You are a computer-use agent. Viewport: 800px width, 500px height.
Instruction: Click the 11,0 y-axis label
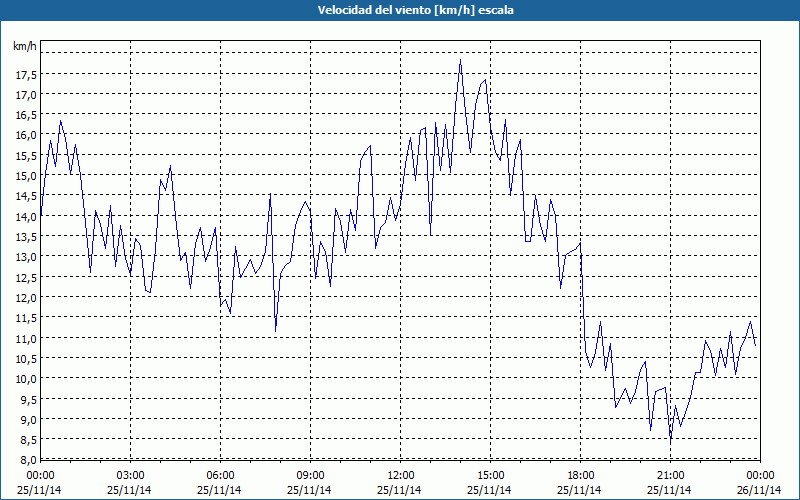tap(26, 338)
